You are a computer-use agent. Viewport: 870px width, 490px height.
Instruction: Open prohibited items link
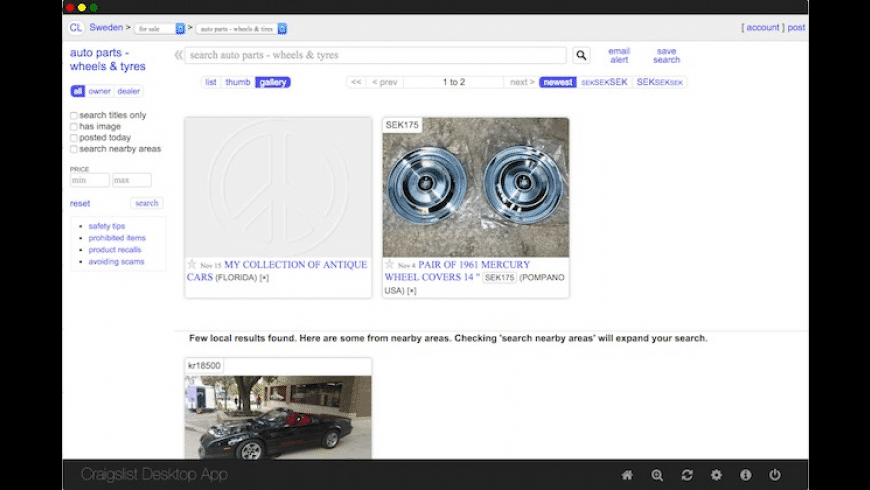click(117, 238)
